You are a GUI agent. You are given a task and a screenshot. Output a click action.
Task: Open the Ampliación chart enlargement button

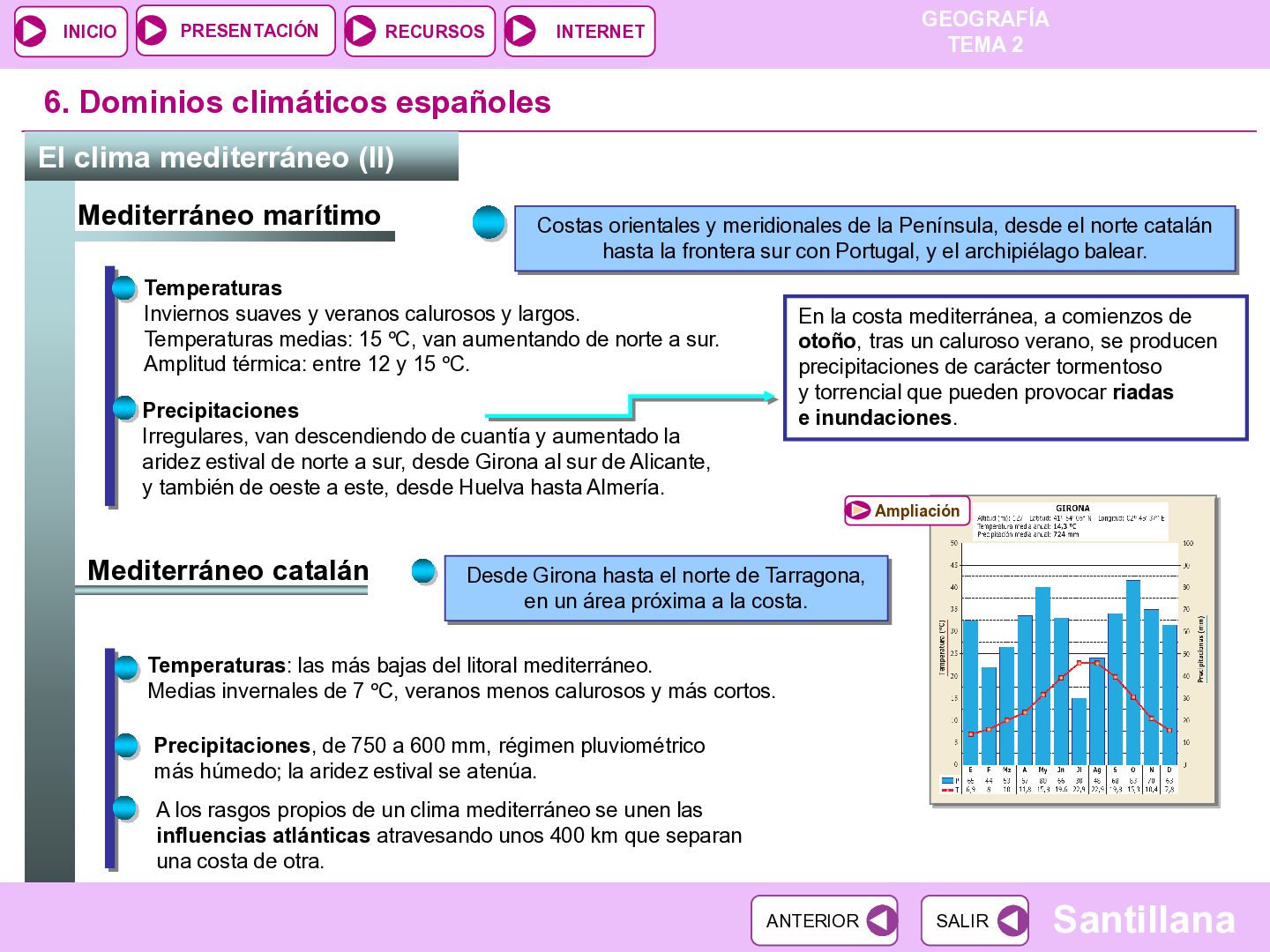[907, 510]
